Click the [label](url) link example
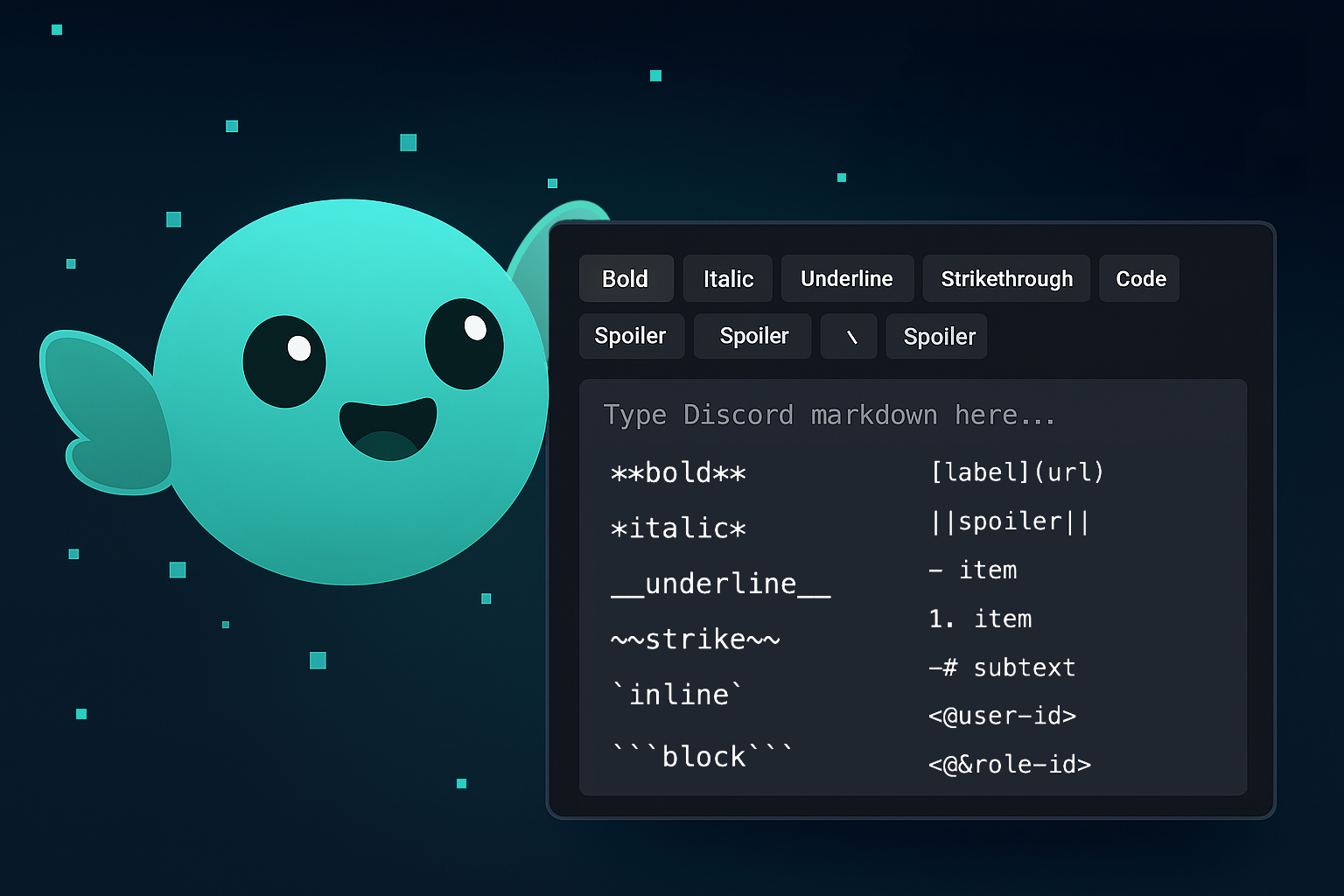The width and height of the screenshot is (1344, 896). coord(1017,472)
